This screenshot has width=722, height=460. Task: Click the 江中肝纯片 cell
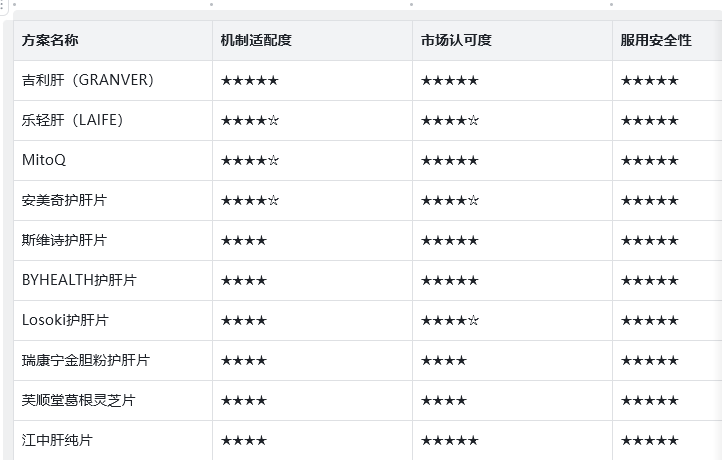[57, 440]
